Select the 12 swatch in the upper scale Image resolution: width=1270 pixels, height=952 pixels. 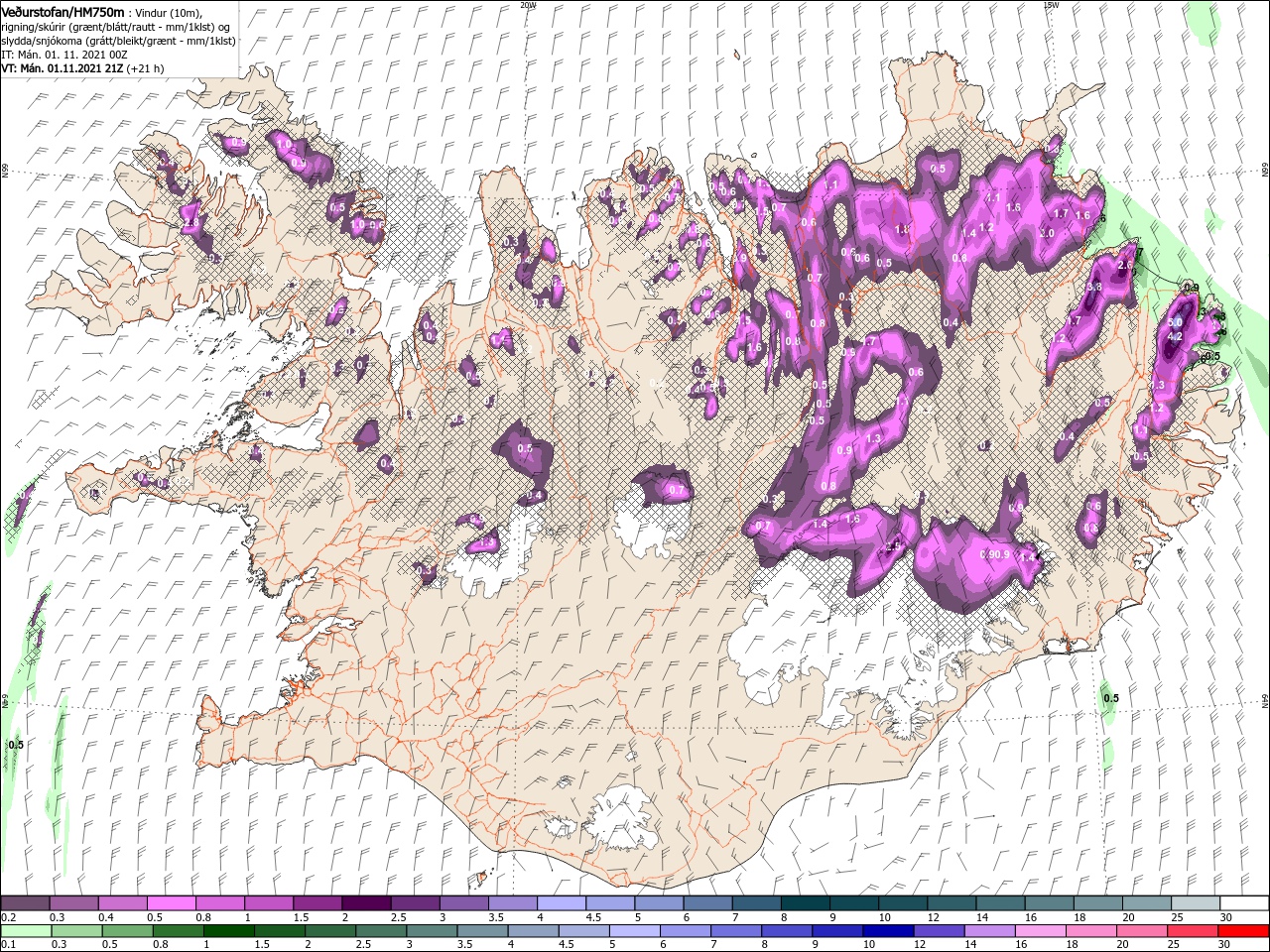pyautogui.click(x=952, y=903)
